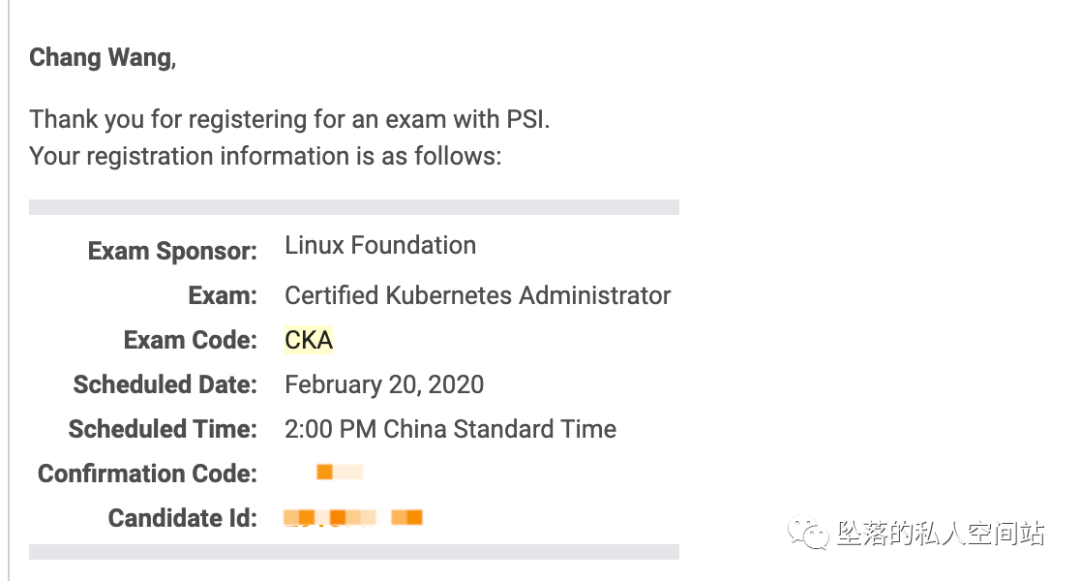This screenshot has width=1080, height=581.
Task: Click the Linux Foundation sponsor text
Action: [380, 246]
